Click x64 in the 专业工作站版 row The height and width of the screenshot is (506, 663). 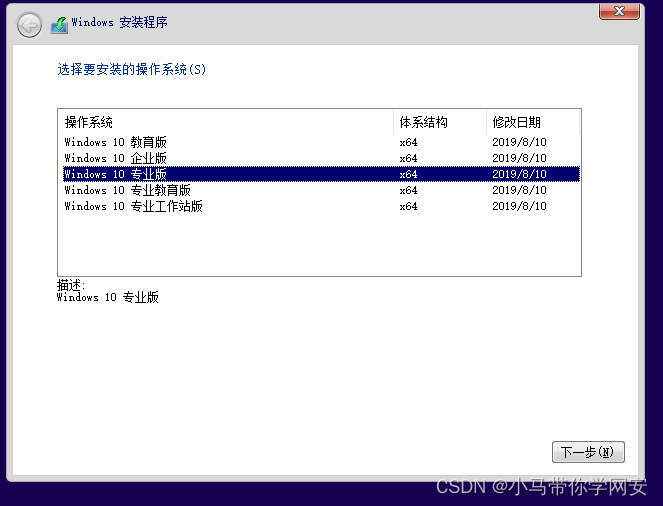[408, 207]
